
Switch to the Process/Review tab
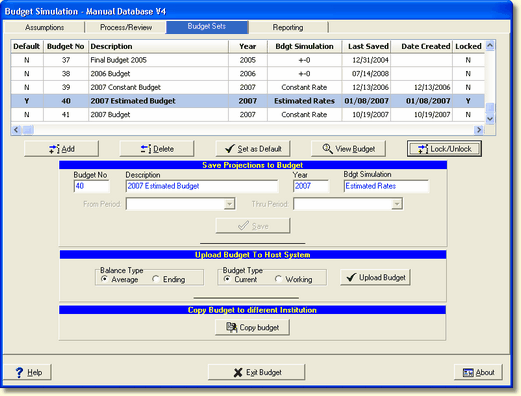point(126,27)
